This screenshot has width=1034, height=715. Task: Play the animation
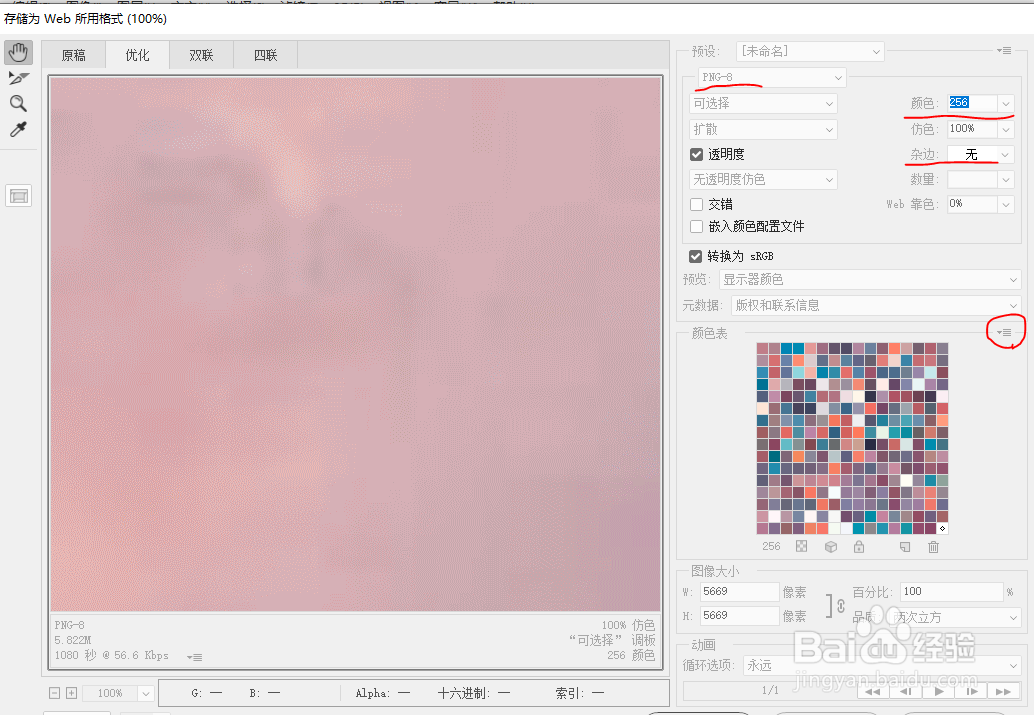938,691
